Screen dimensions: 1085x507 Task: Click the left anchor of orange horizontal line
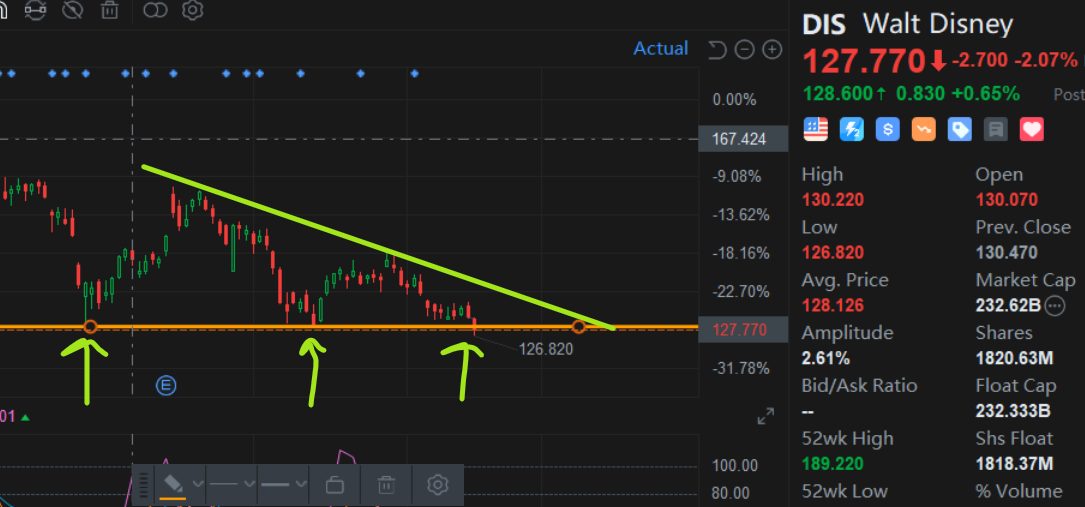pos(90,326)
